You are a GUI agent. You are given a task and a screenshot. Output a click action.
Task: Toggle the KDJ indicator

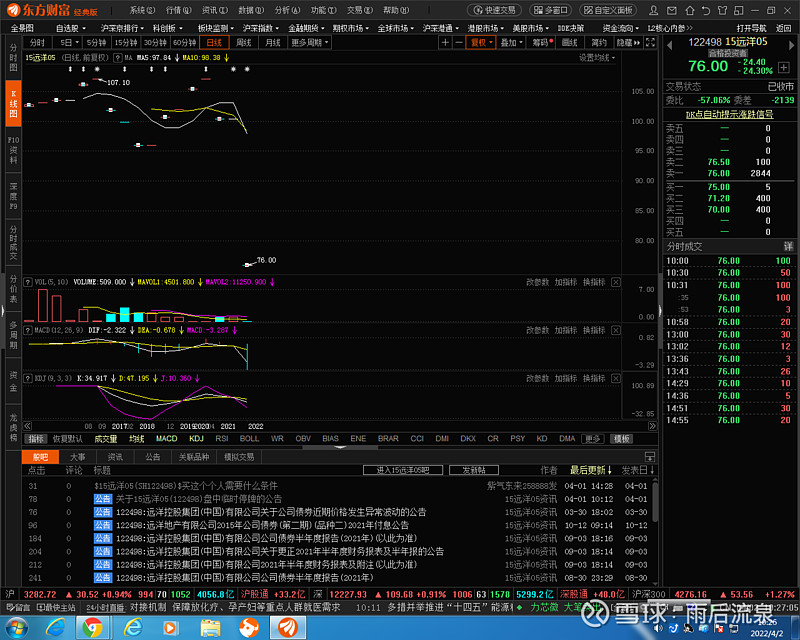[x=196, y=439]
